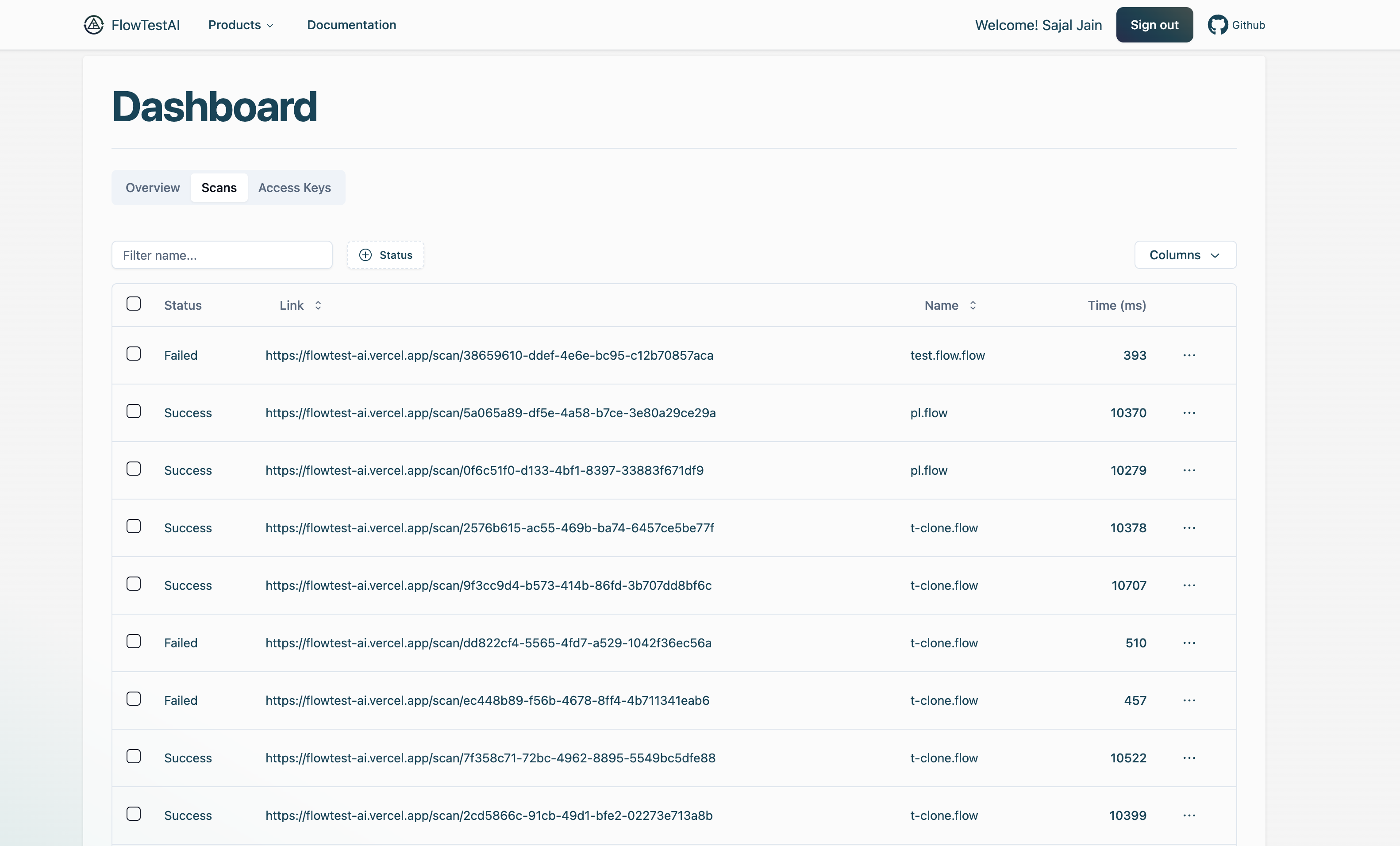Image resolution: width=1400 pixels, height=846 pixels.
Task: Select checkbox for 10707 ms scan row
Action: [x=134, y=584]
